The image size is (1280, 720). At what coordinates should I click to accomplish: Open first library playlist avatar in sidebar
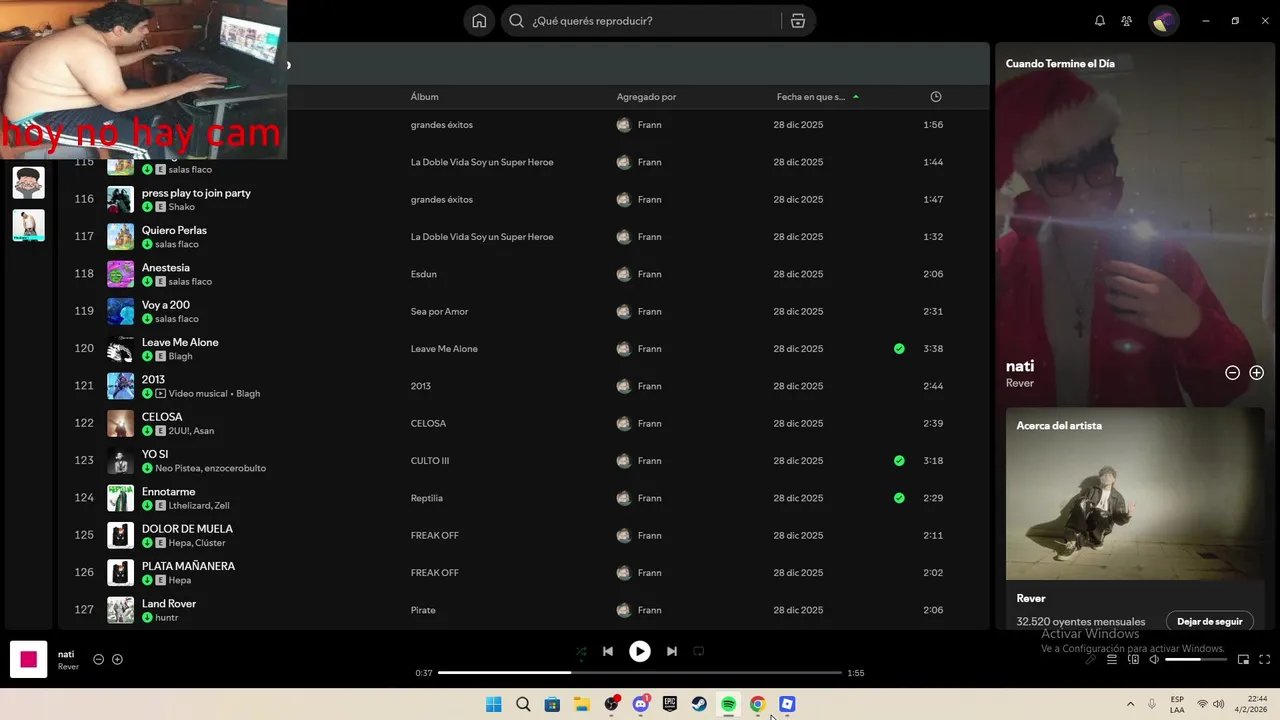(x=29, y=183)
